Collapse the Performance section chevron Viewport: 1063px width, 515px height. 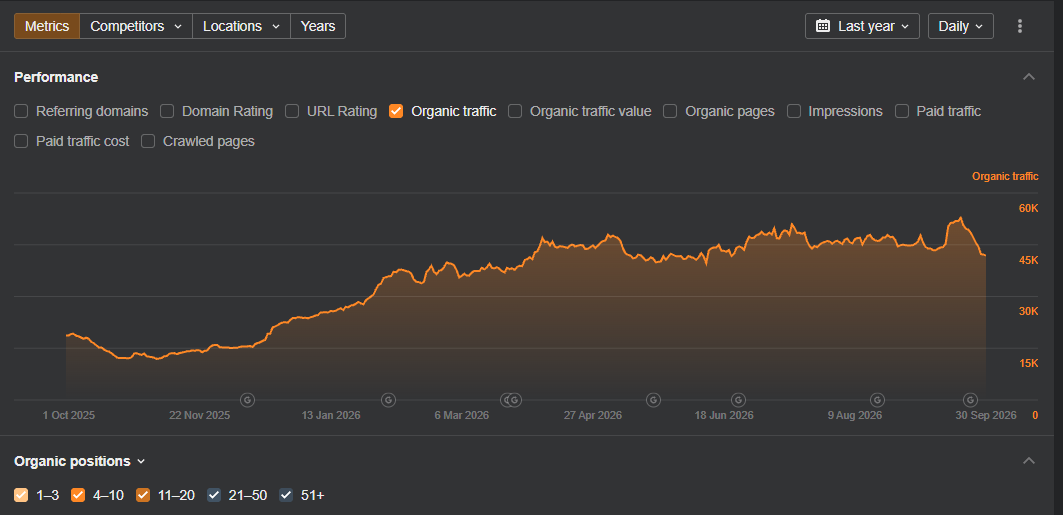coord(1028,77)
